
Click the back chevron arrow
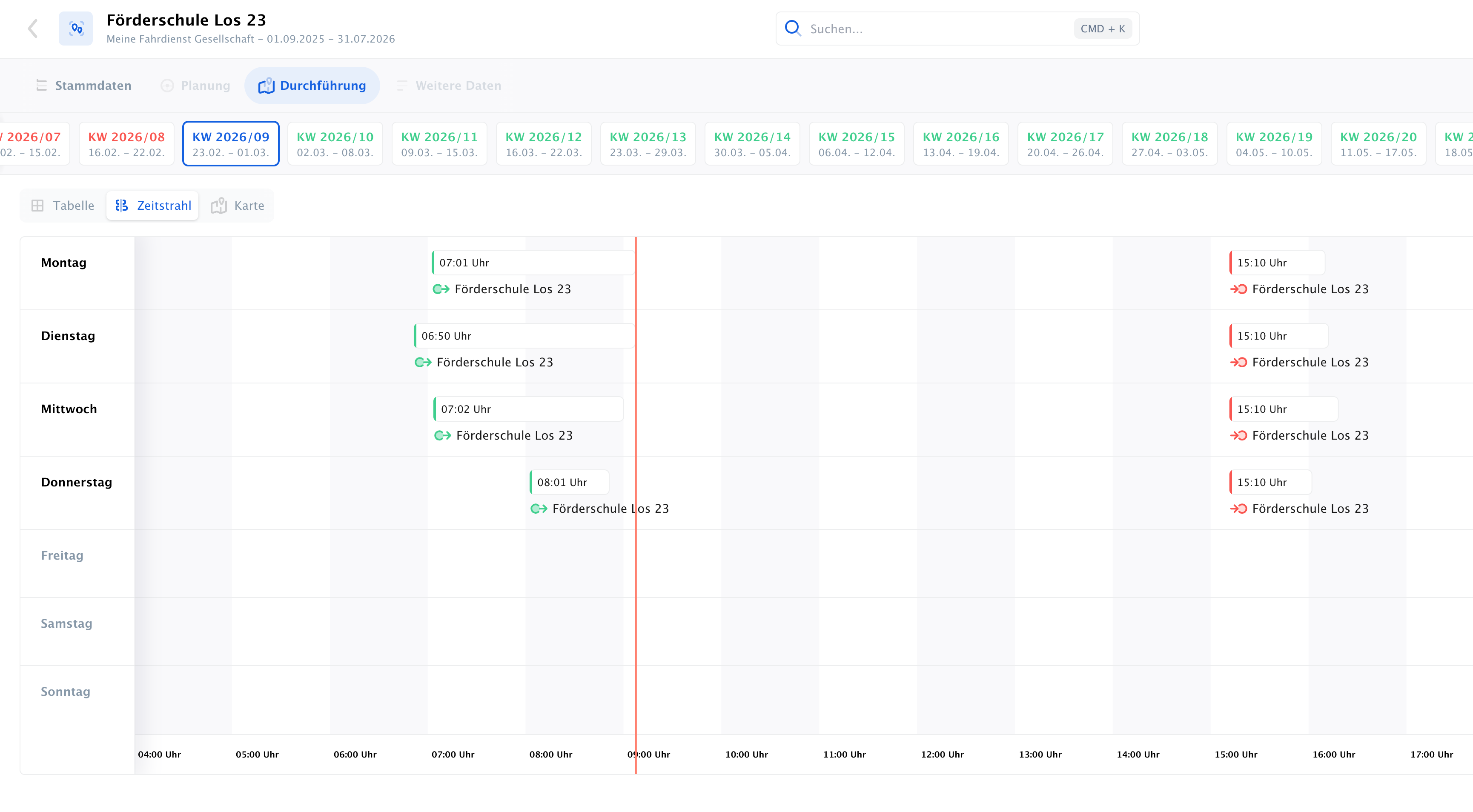coord(33,29)
